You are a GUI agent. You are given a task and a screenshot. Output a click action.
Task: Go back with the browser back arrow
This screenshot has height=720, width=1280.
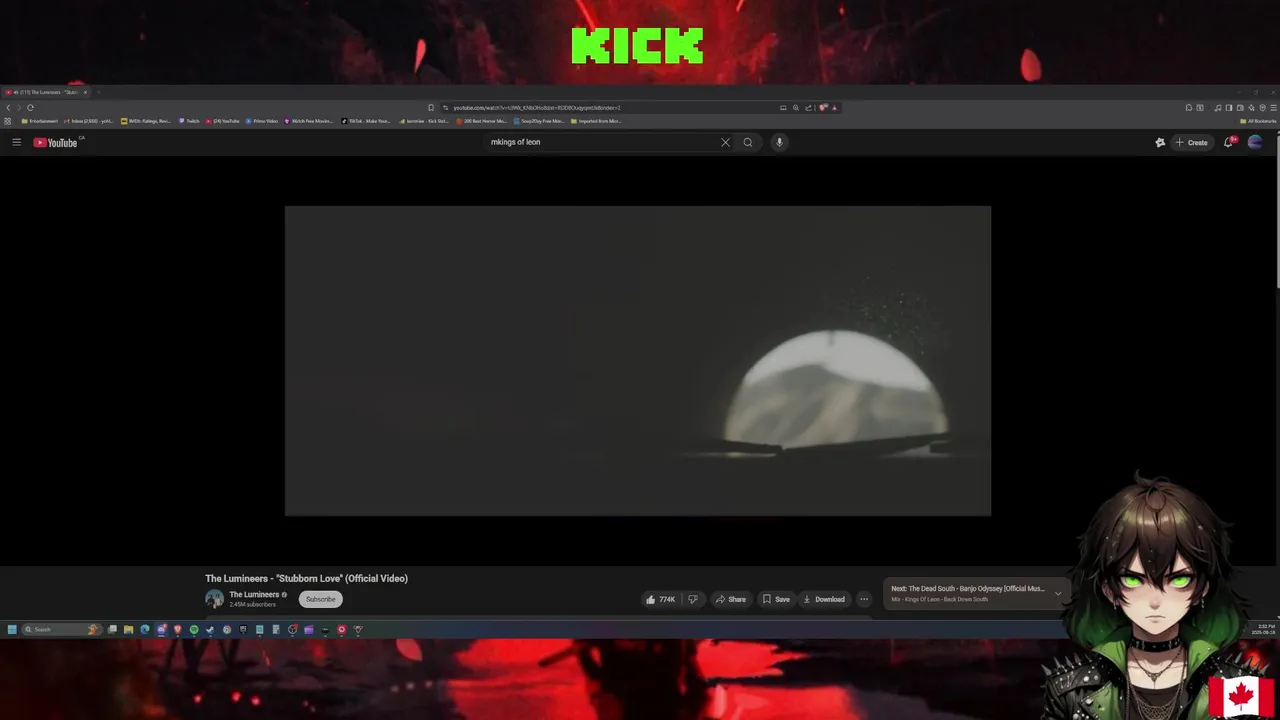pos(8,107)
